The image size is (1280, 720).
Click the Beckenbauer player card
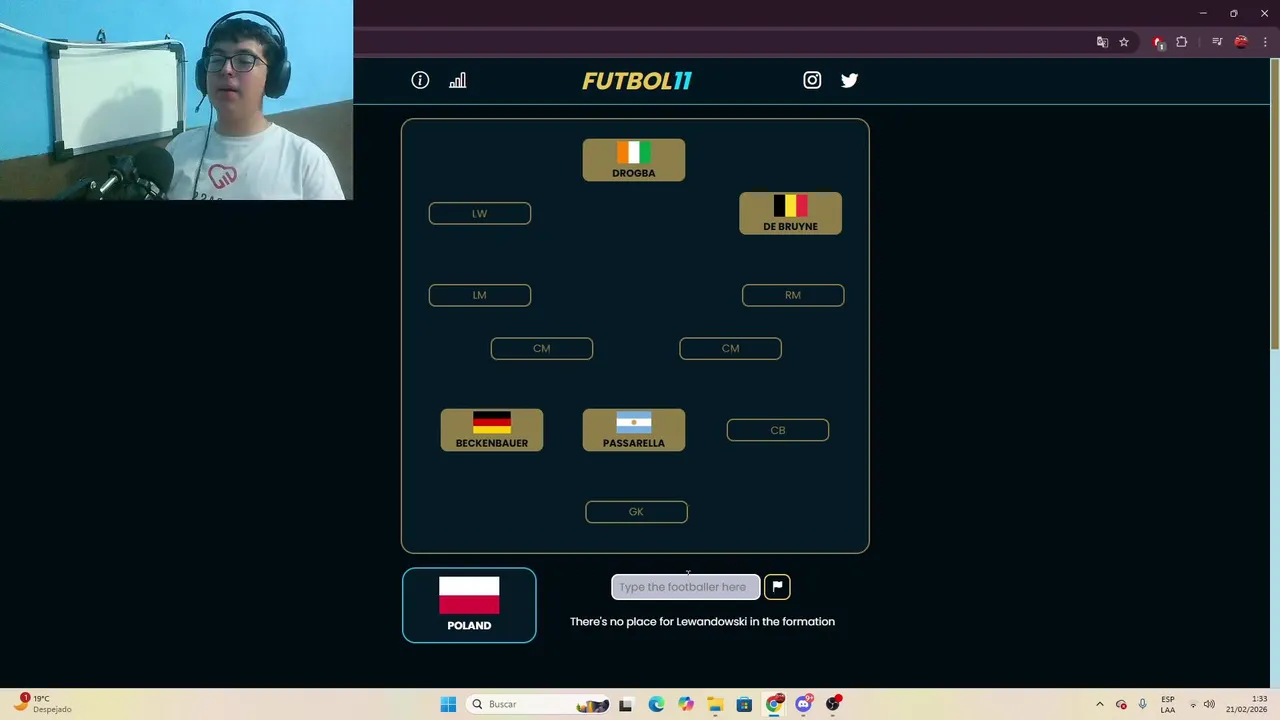[x=492, y=430]
